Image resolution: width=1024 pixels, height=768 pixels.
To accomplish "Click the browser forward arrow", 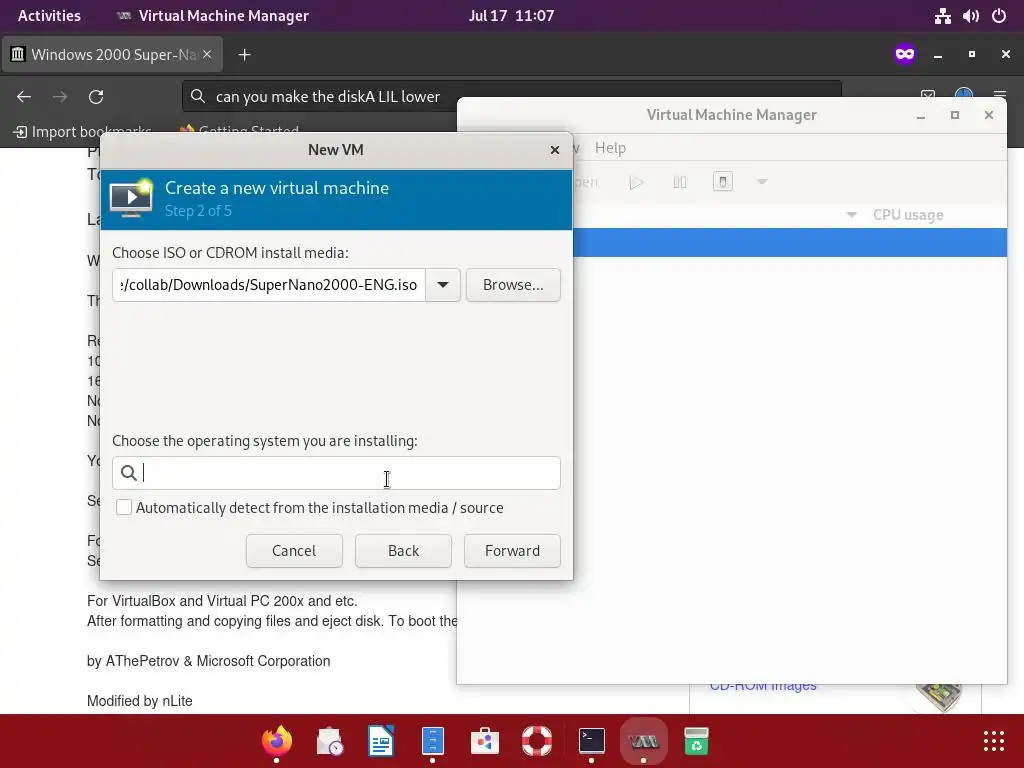I will pyautogui.click(x=60, y=97).
